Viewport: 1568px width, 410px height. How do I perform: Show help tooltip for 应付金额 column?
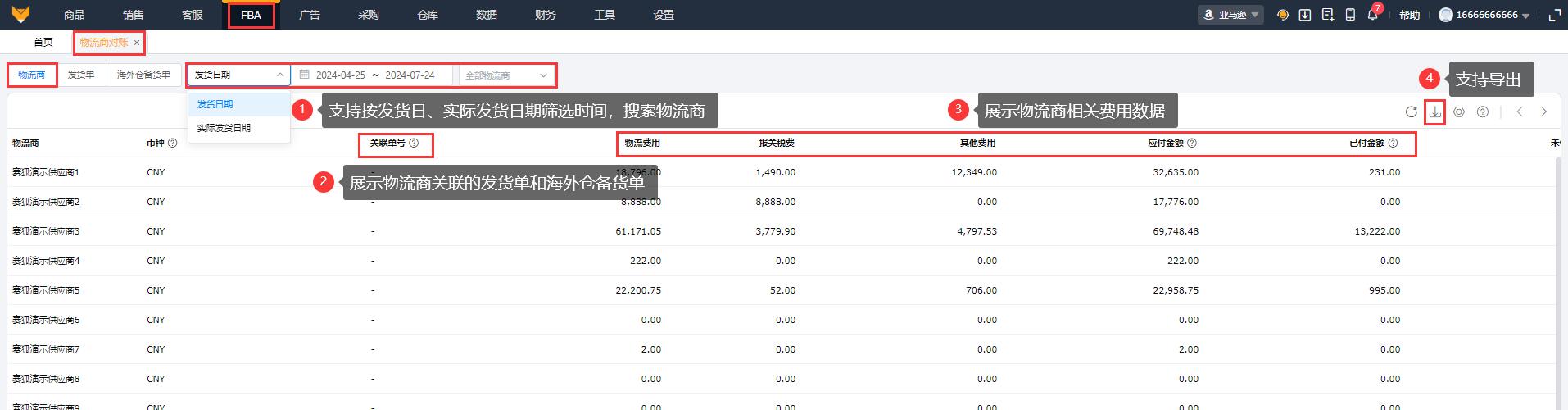point(1192,143)
